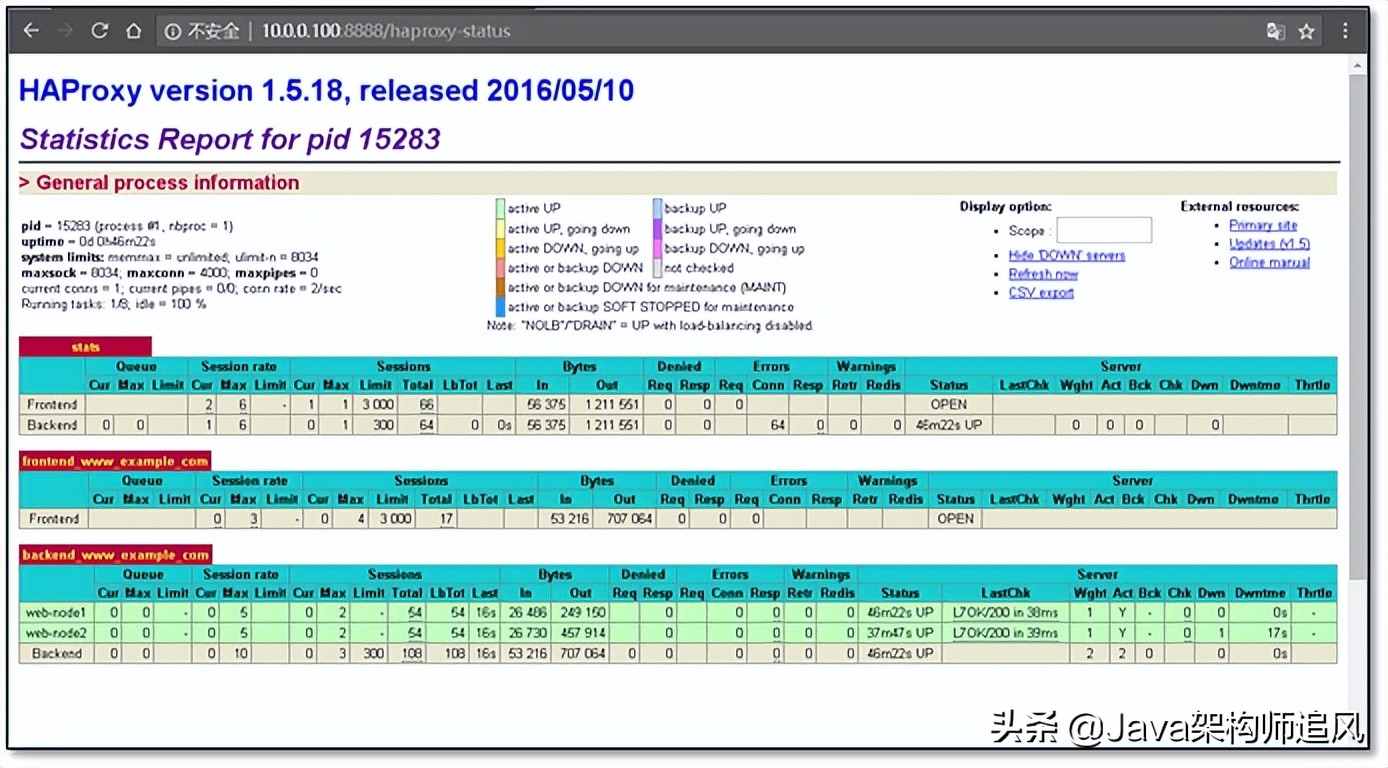Open the Updates (v1.5) link
The height and width of the screenshot is (768, 1388).
(1267, 243)
